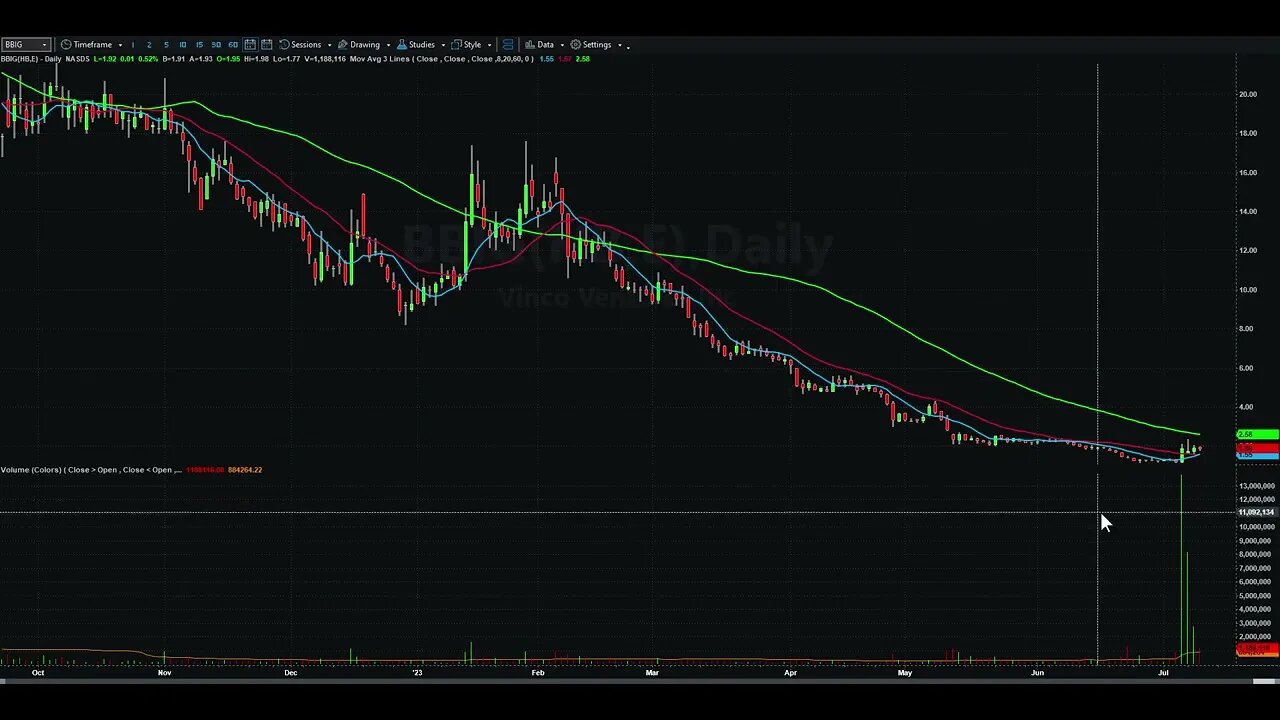
Task: Click the L=1.92 last price value
Action: (105, 59)
